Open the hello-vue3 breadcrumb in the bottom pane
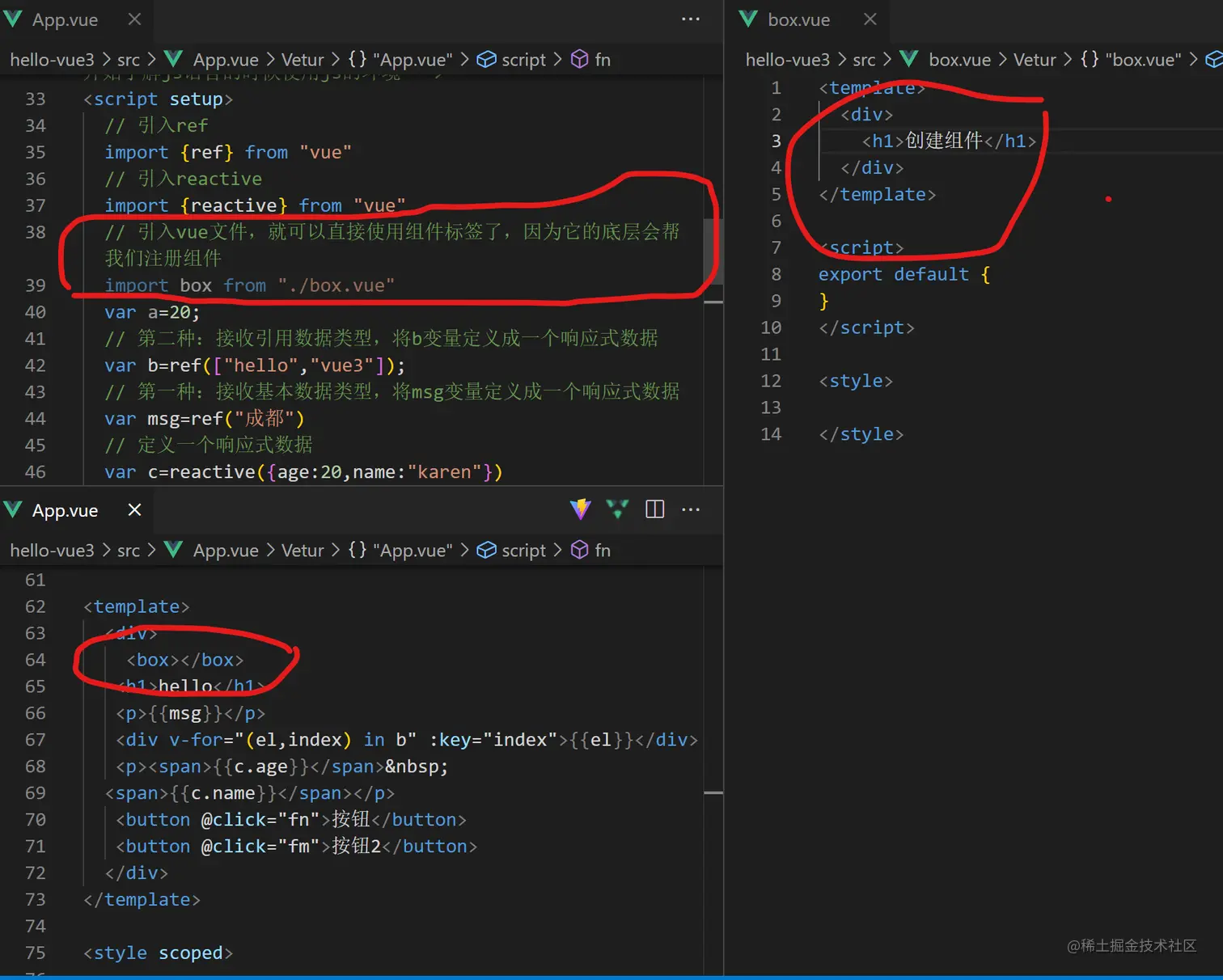 click(x=52, y=551)
